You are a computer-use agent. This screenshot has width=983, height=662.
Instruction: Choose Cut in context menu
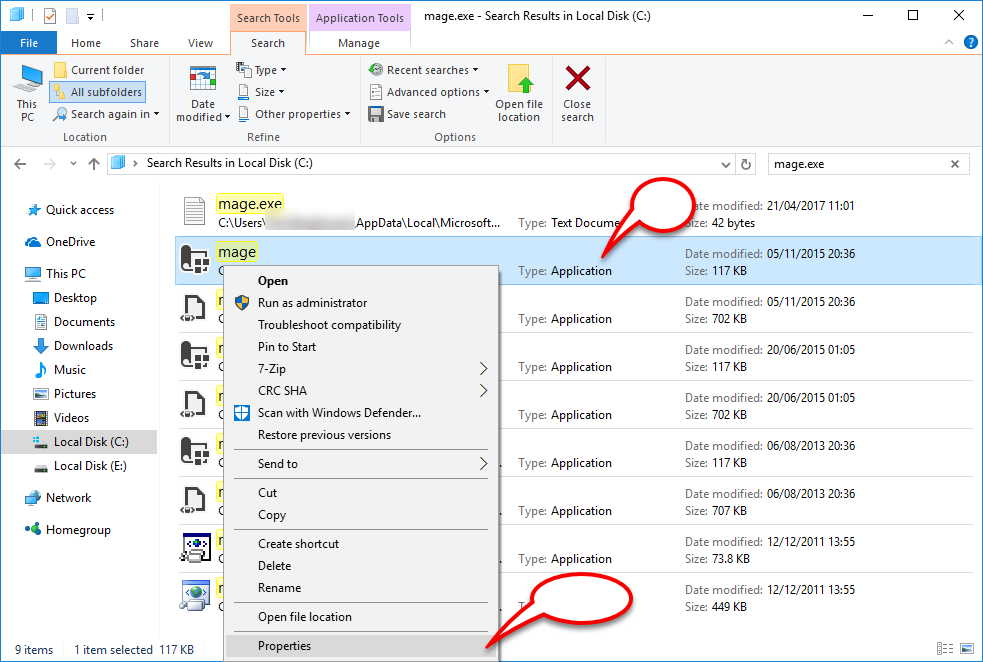[361, 493]
